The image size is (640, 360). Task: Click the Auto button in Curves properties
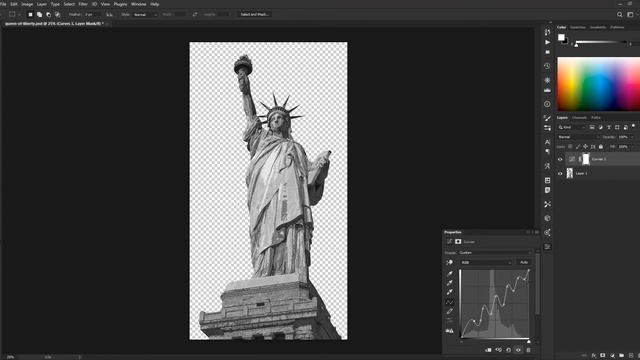coord(524,262)
